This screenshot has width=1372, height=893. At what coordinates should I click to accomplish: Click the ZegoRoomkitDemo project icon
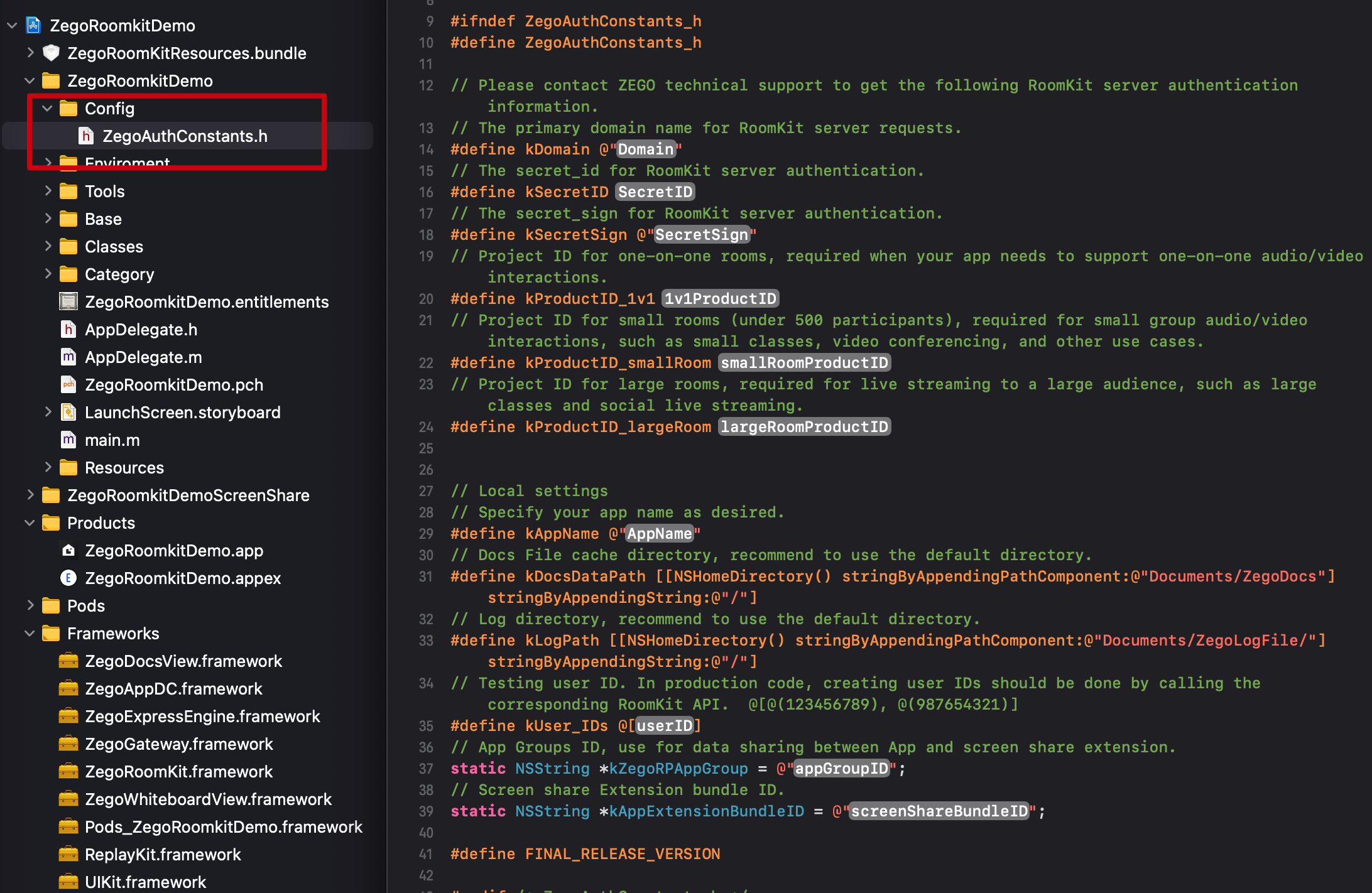click(x=33, y=26)
